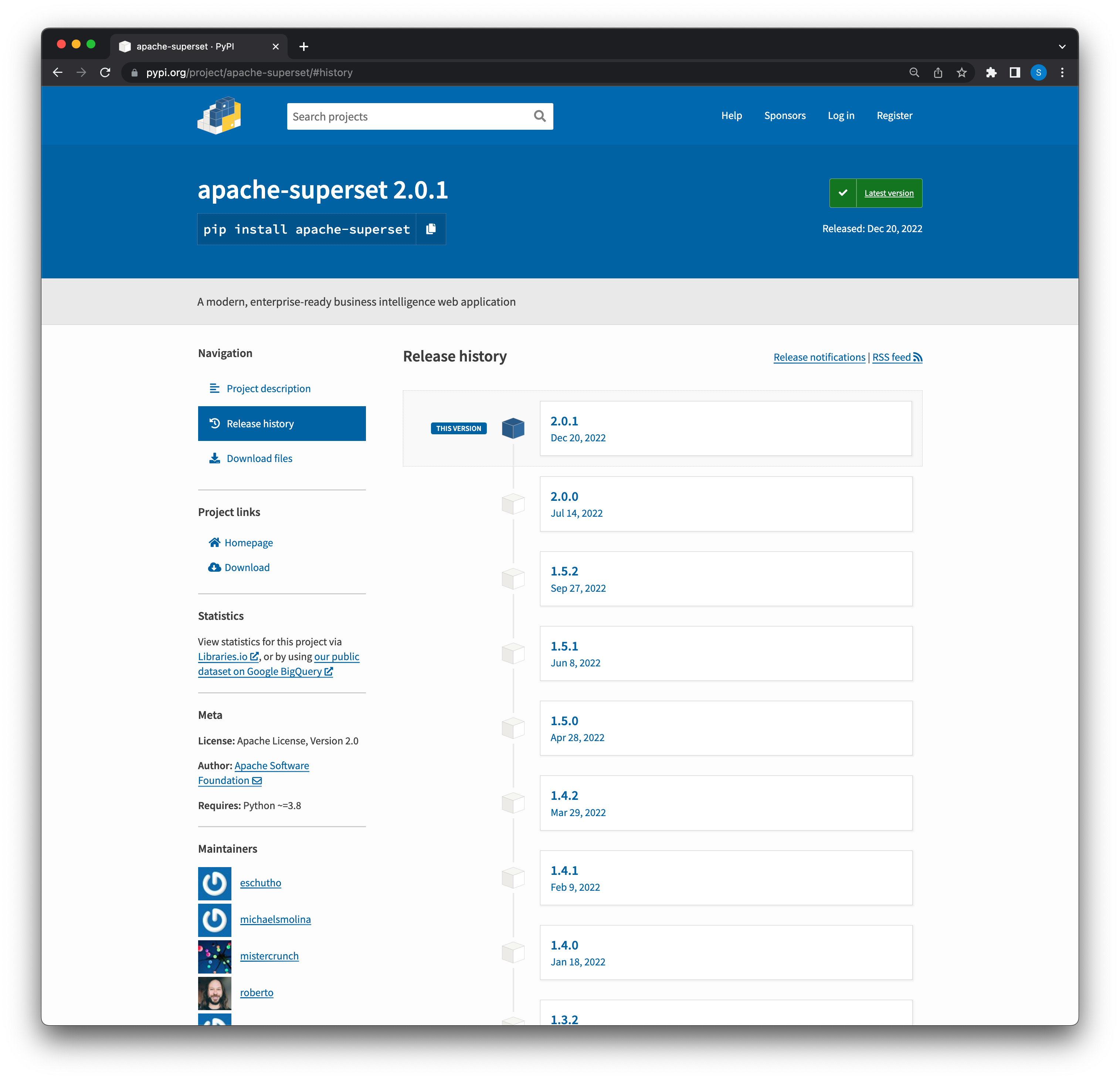Open the Homepage project link

pos(248,543)
